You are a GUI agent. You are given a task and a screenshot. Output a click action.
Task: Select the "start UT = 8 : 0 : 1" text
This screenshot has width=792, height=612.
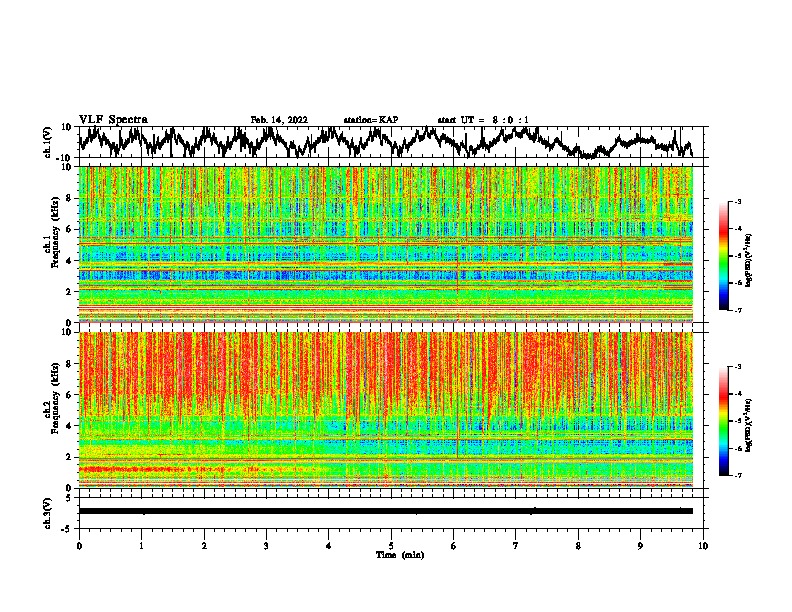coord(483,120)
